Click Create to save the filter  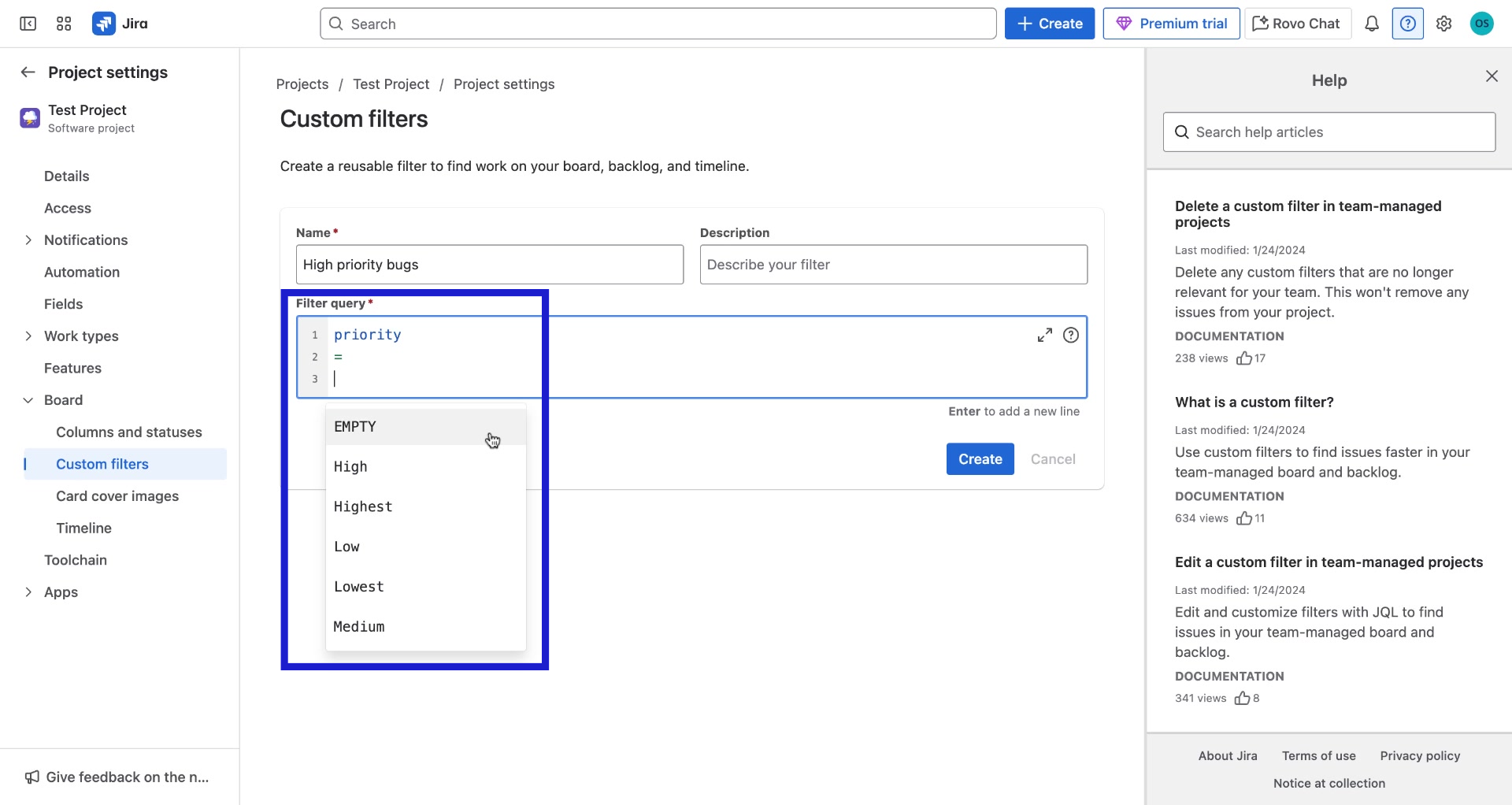point(980,458)
